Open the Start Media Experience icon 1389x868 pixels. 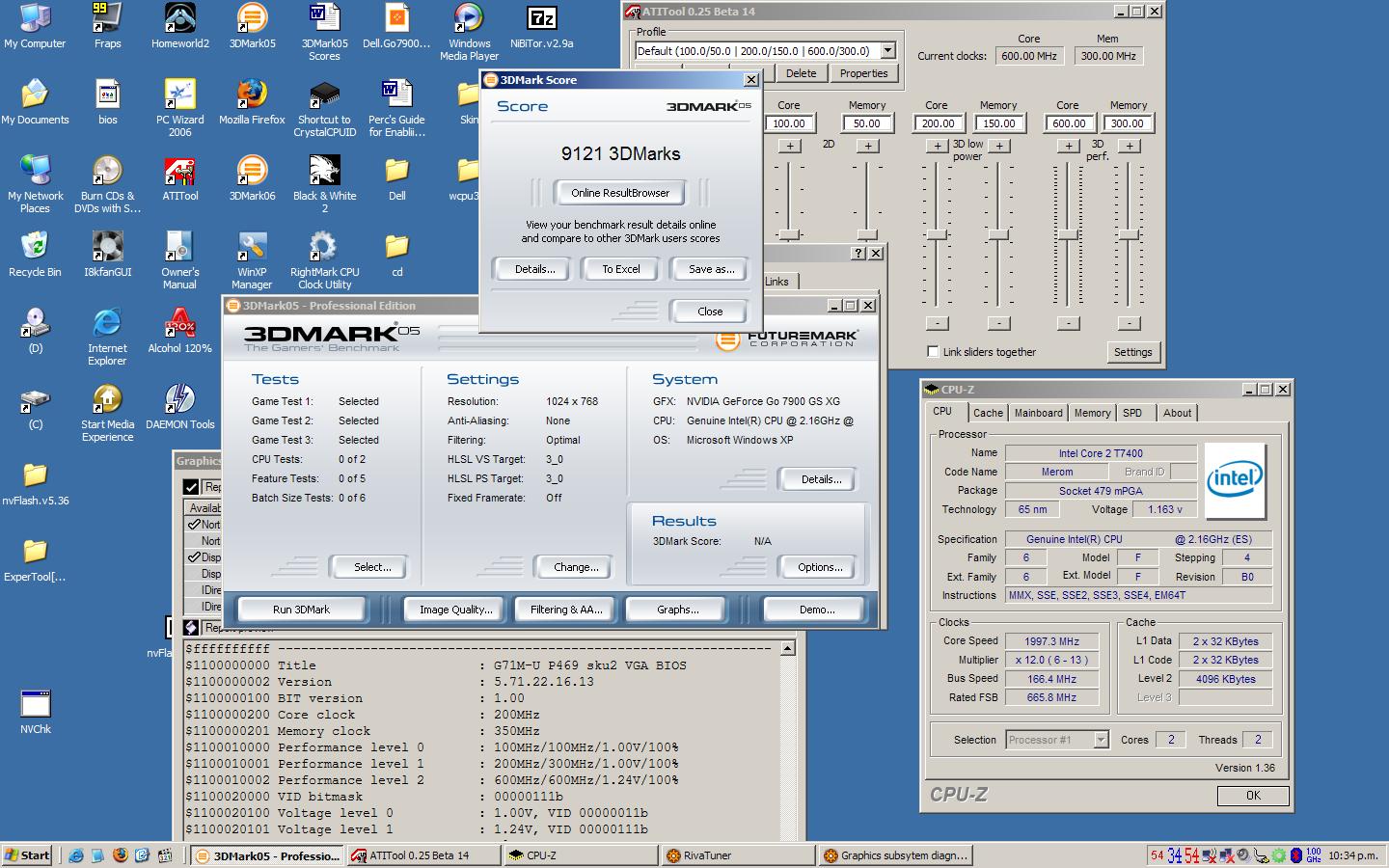pyautogui.click(x=107, y=412)
